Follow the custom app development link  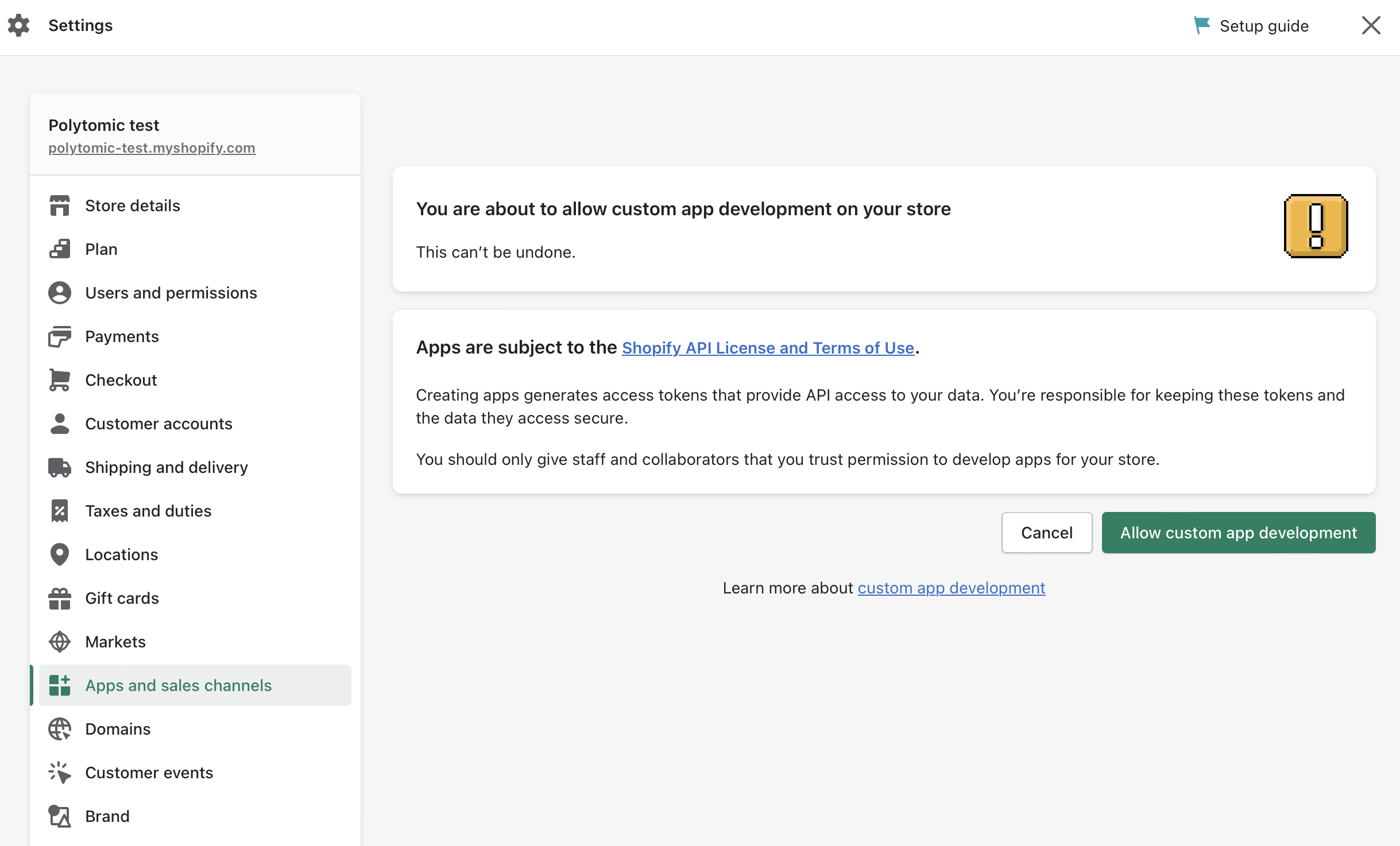[x=951, y=588]
